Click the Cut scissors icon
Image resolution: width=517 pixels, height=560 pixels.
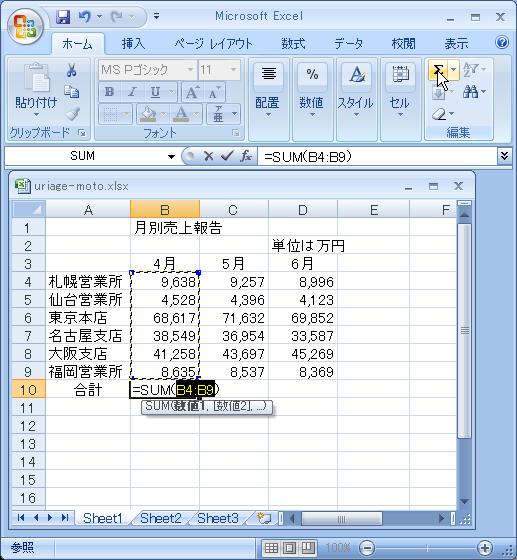coord(71,70)
